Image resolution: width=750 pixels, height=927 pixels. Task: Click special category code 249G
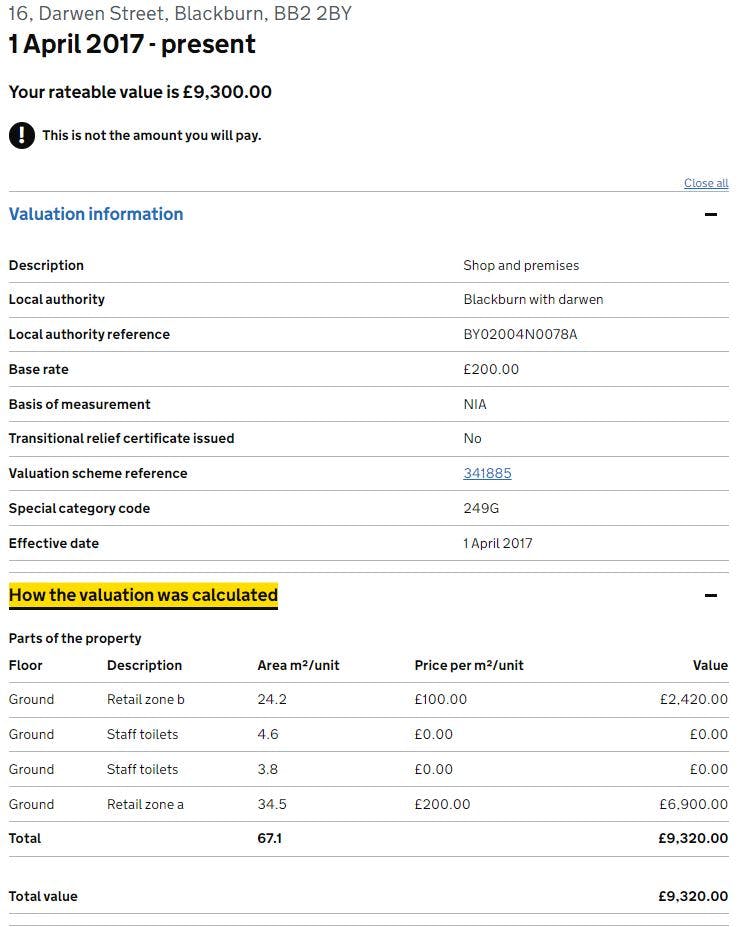pyautogui.click(x=481, y=508)
